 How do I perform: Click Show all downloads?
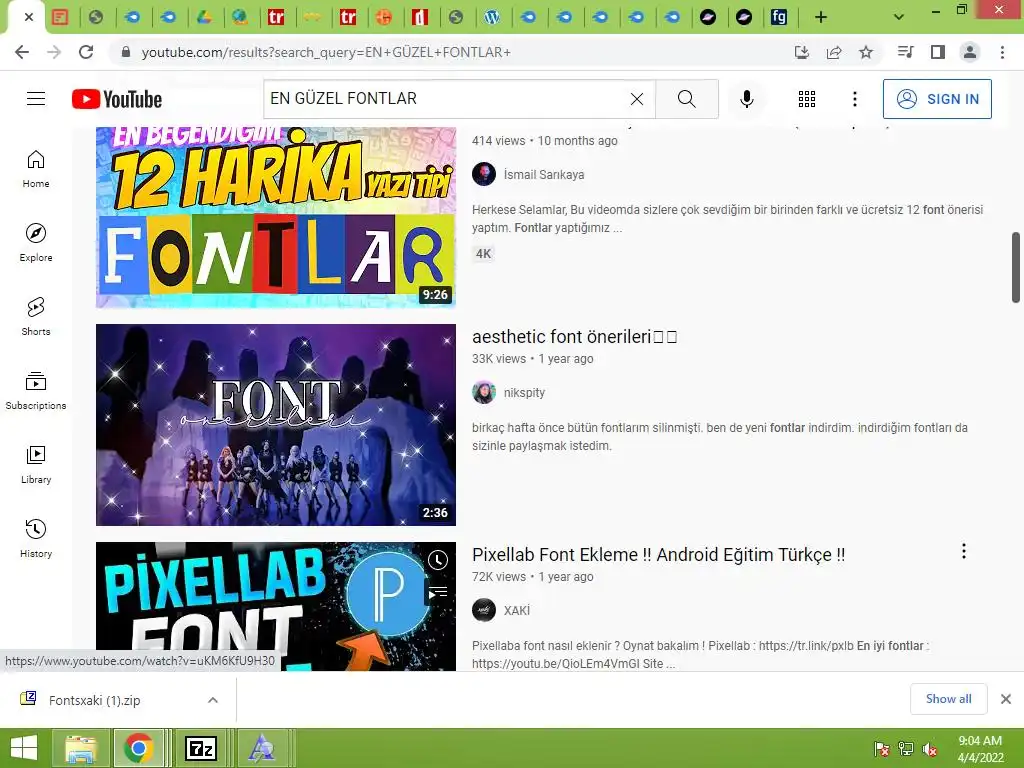(x=948, y=699)
